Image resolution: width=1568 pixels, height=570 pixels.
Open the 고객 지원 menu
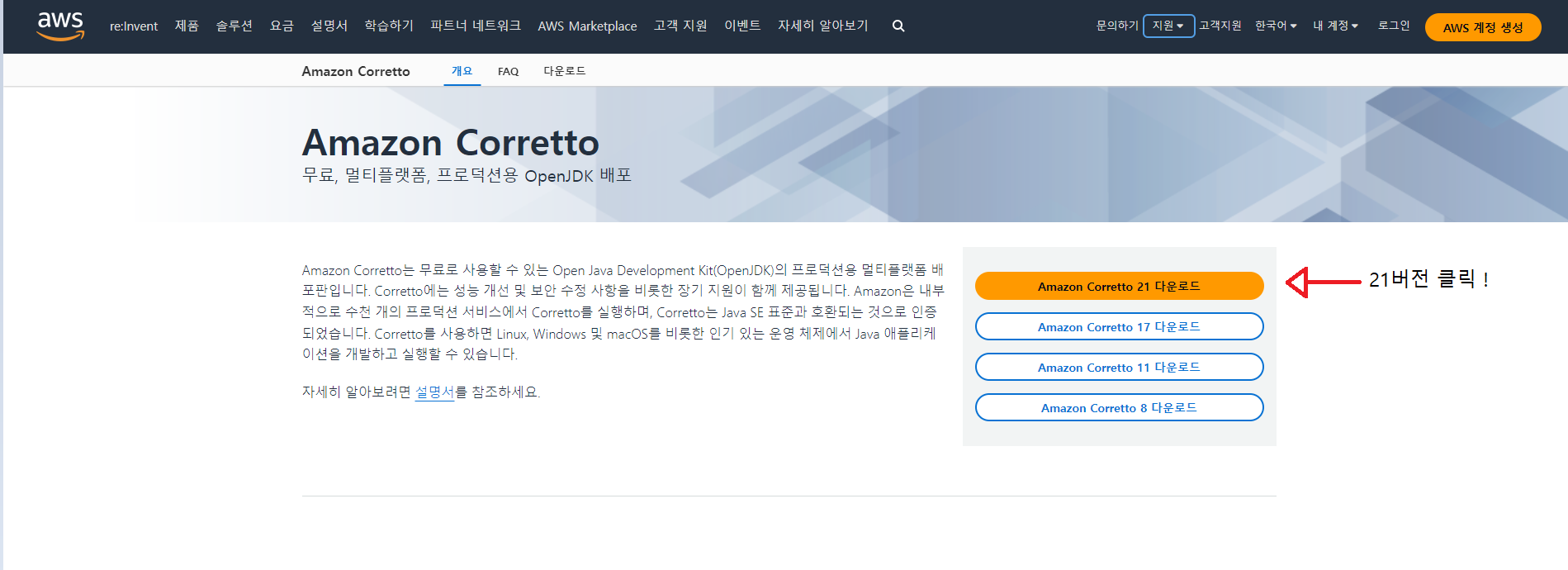(680, 26)
